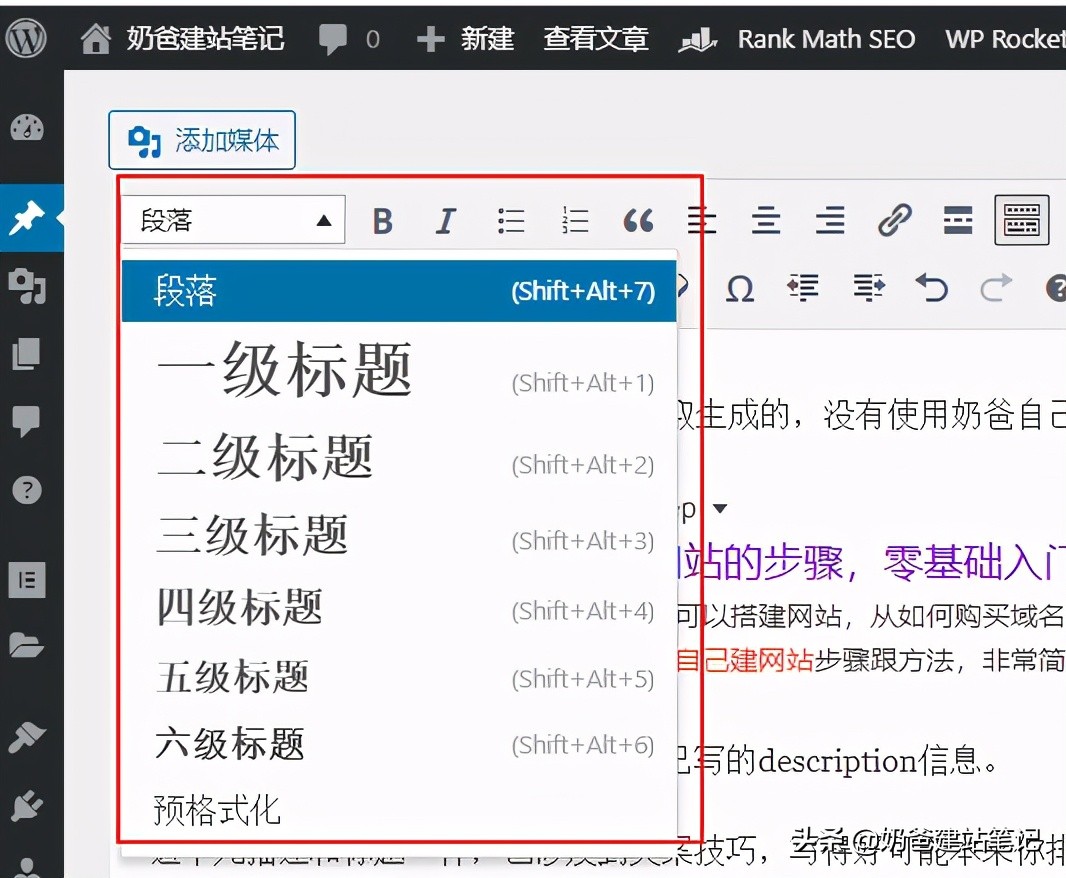Apply blockquote formatting
The height and width of the screenshot is (878, 1066).
[x=639, y=220]
